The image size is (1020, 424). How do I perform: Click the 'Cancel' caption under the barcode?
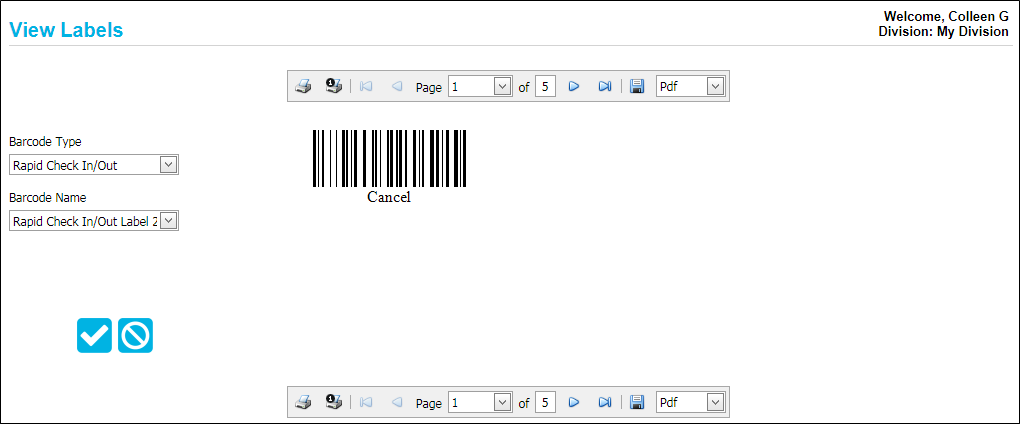point(389,197)
